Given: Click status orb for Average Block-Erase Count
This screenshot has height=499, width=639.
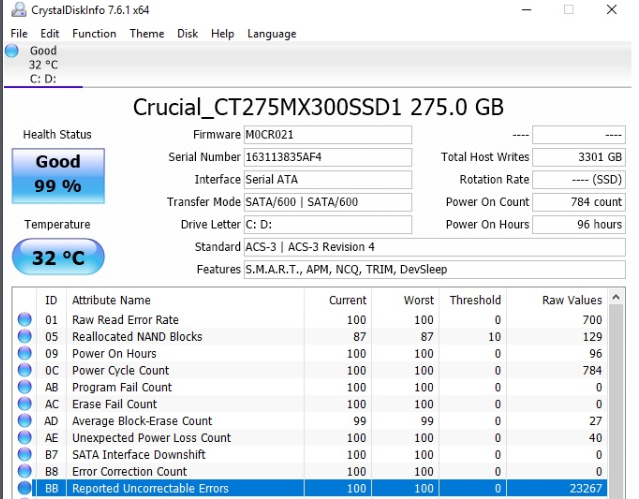Looking at the screenshot, I should [x=25, y=420].
